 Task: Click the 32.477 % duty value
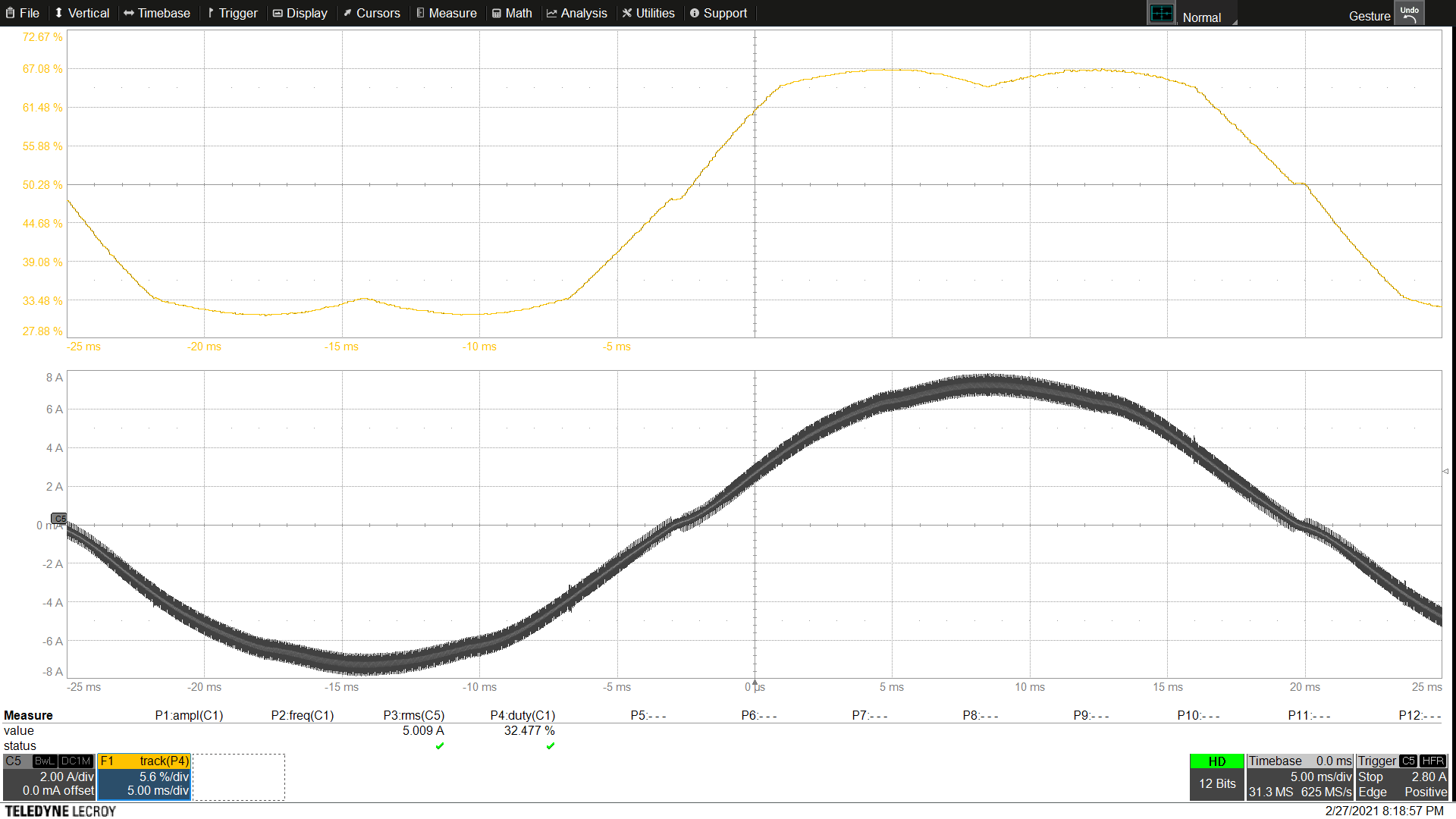click(529, 730)
